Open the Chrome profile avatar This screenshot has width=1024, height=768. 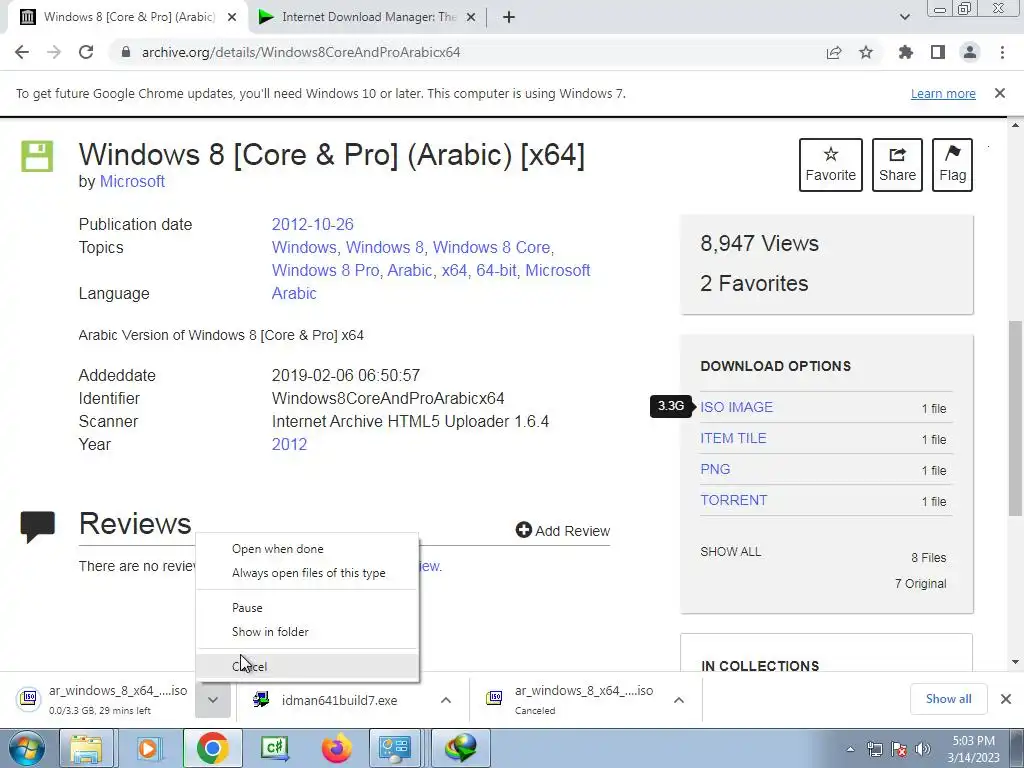pyautogui.click(x=970, y=52)
